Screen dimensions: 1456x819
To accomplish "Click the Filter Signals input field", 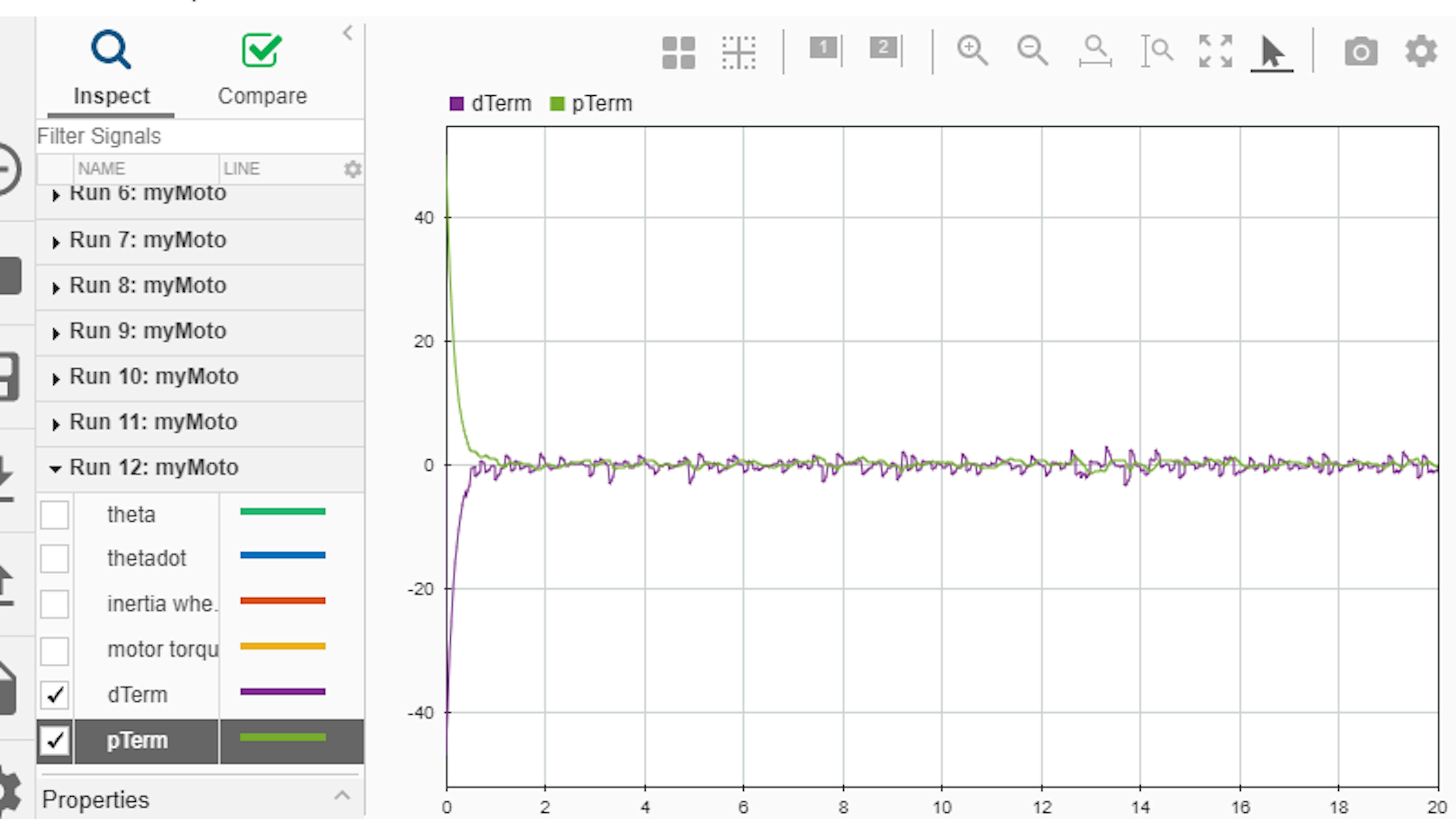I will click(x=200, y=136).
